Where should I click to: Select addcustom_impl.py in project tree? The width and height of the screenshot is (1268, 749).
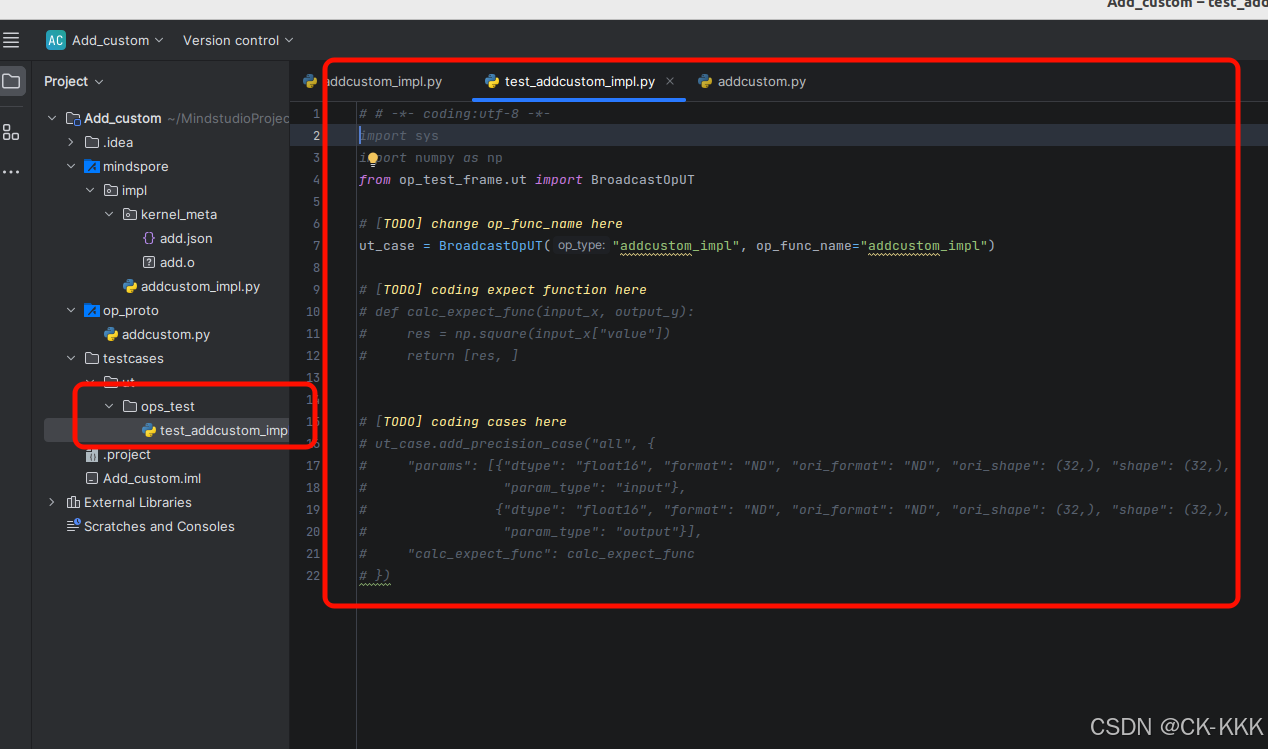(191, 286)
